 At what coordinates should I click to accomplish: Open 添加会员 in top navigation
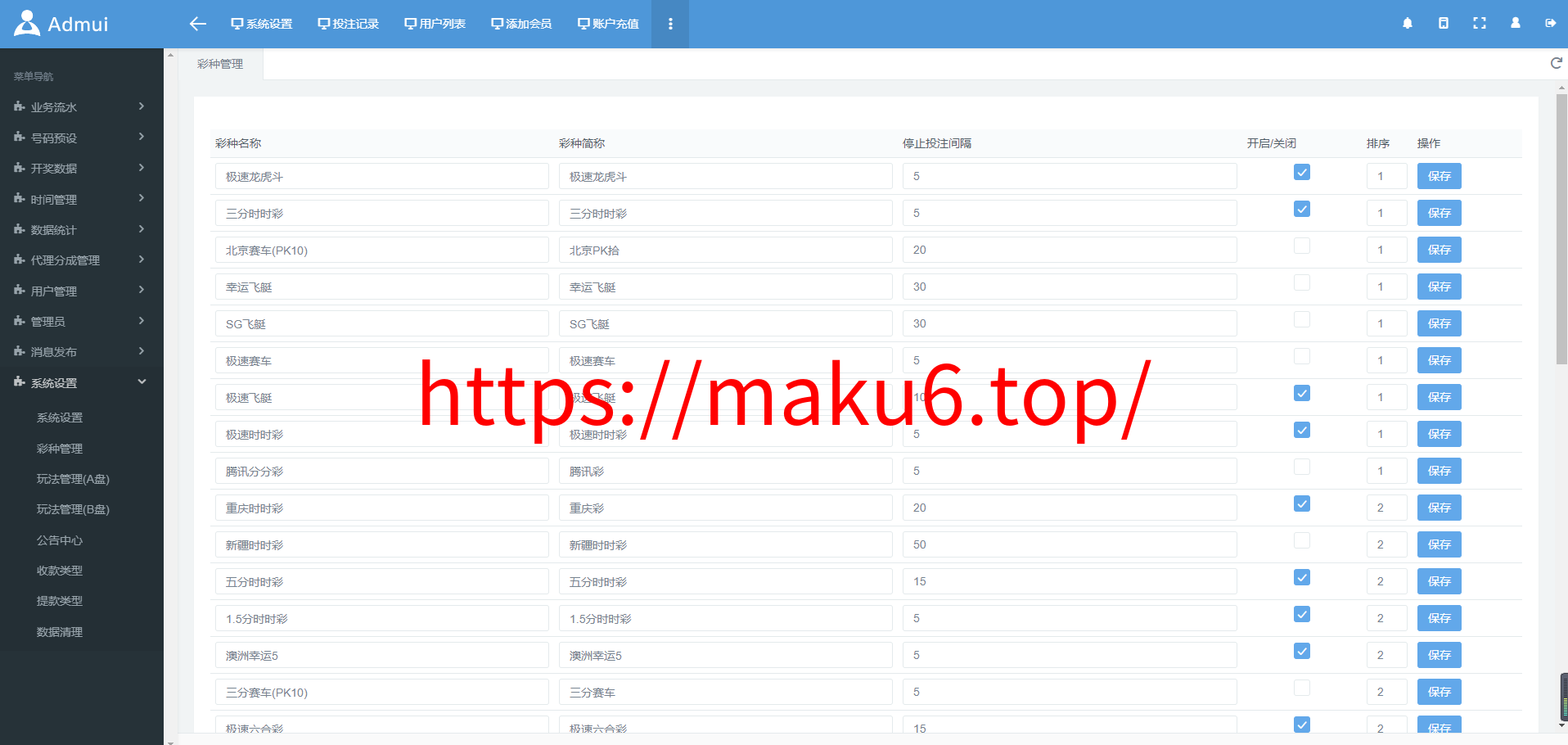pyautogui.click(x=522, y=24)
